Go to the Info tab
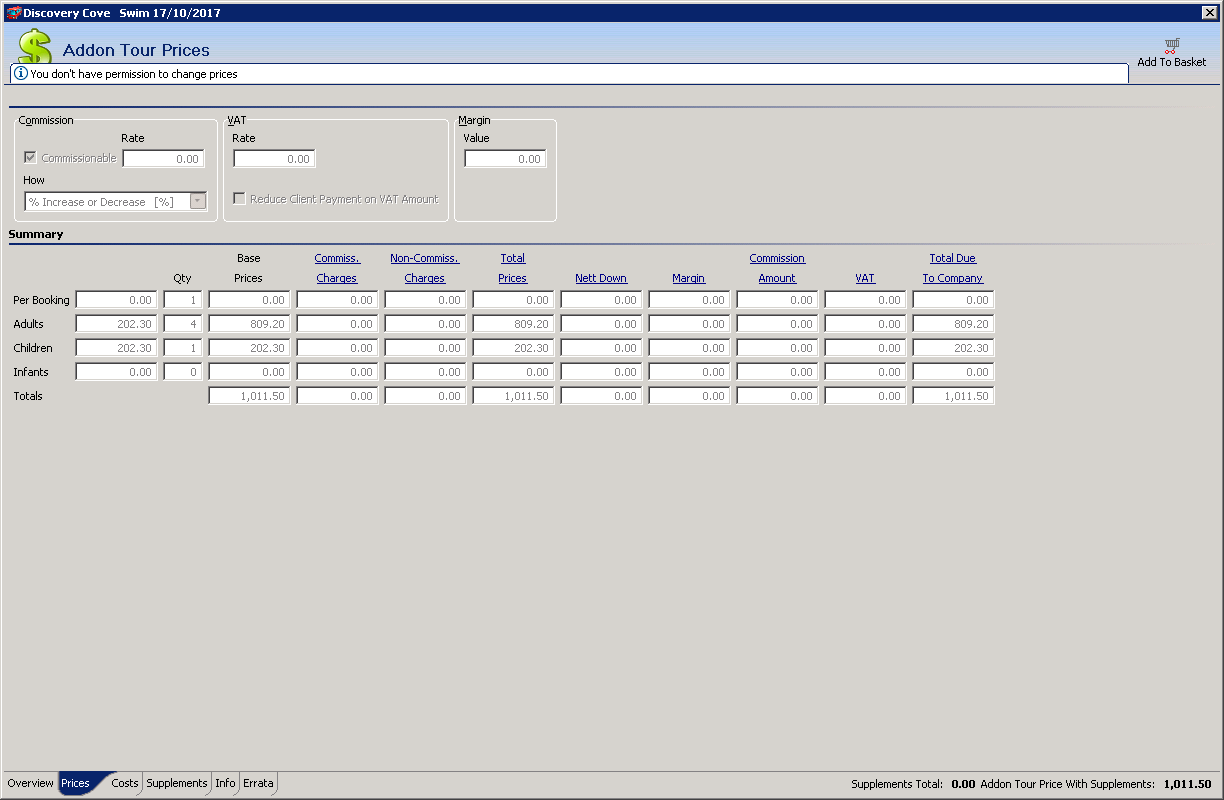 [x=226, y=783]
